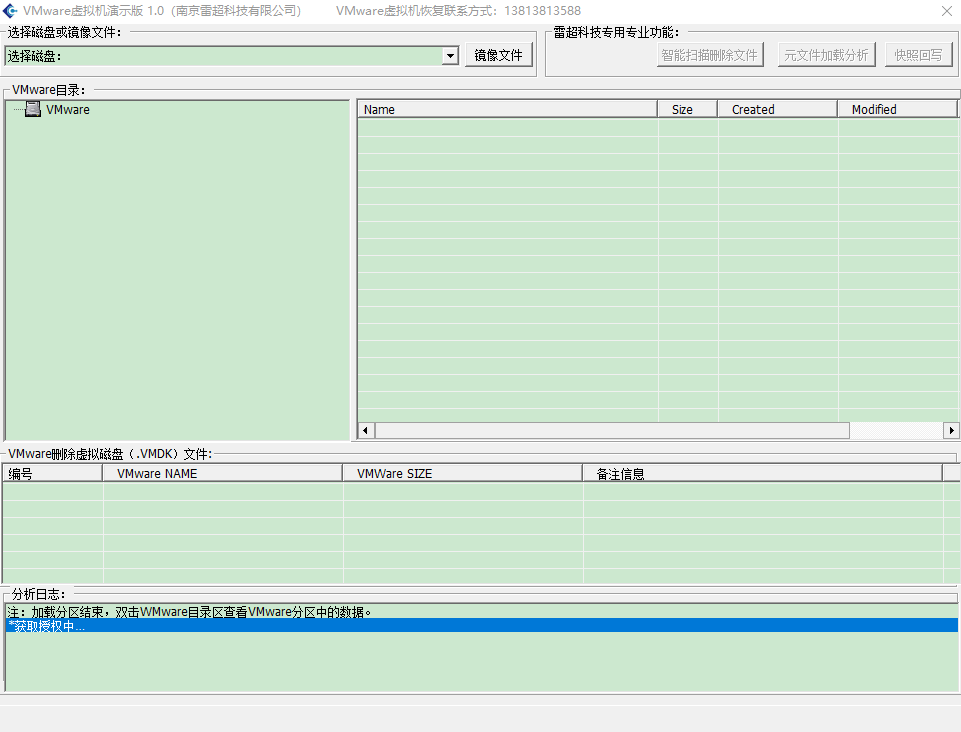Viewport: 961px width, 732px height.
Task: Select the VMware disk icon in directory tree
Action: (x=33, y=110)
